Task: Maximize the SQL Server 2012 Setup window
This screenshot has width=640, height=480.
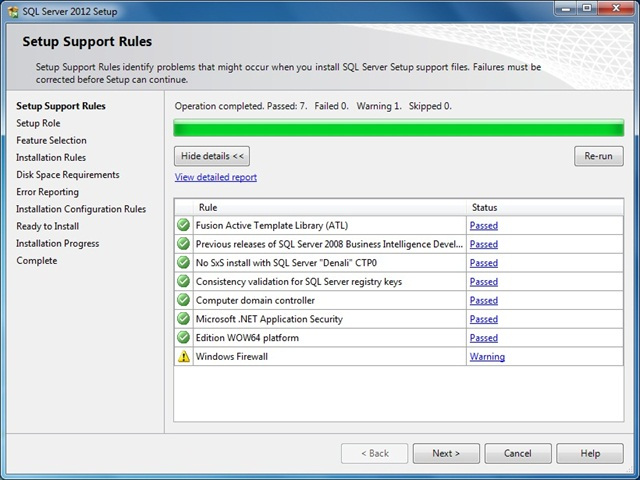Action: [587, 8]
